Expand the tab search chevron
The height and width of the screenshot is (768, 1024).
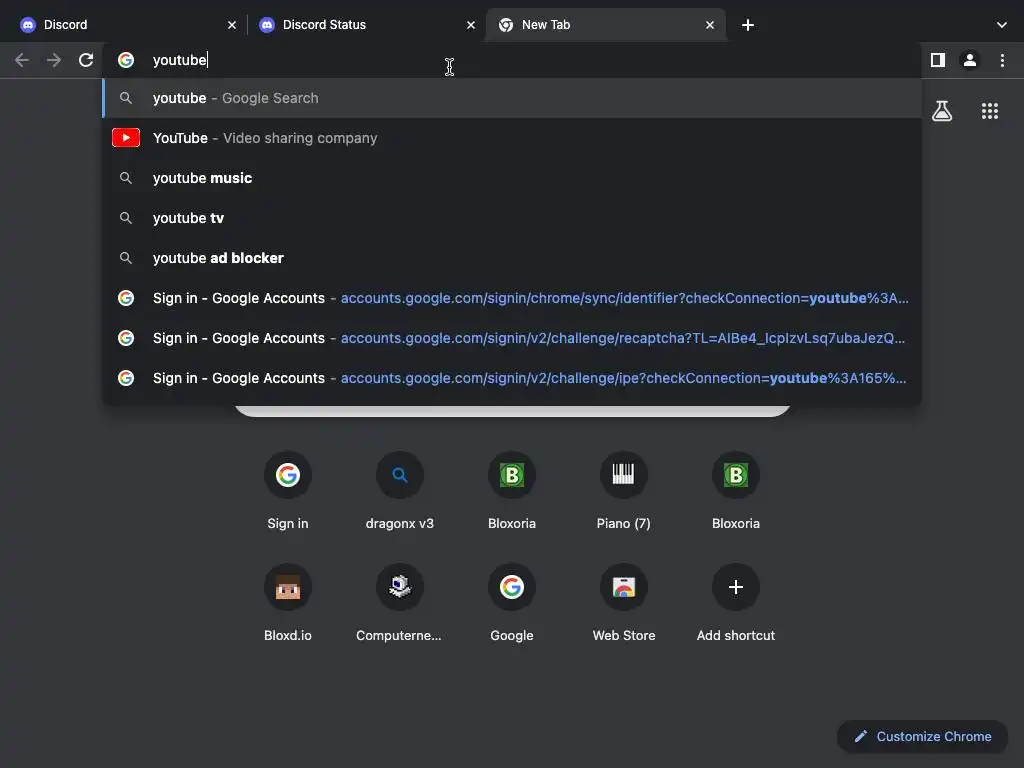[x=1002, y=25]
